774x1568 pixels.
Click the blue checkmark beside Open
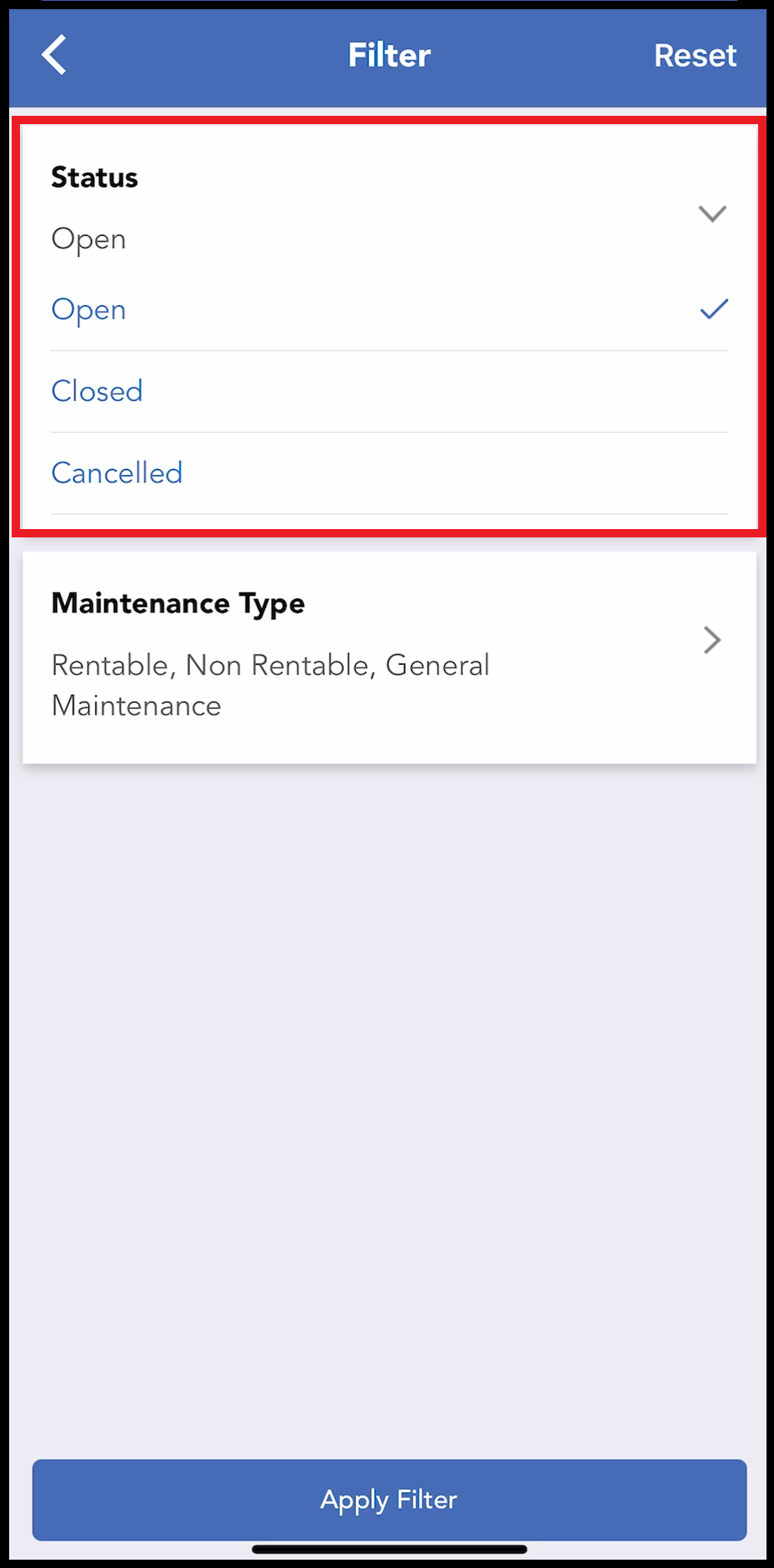714,310
